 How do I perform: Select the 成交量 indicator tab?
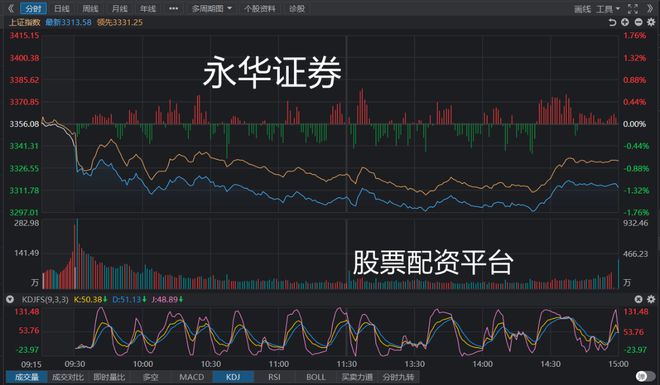27,377
